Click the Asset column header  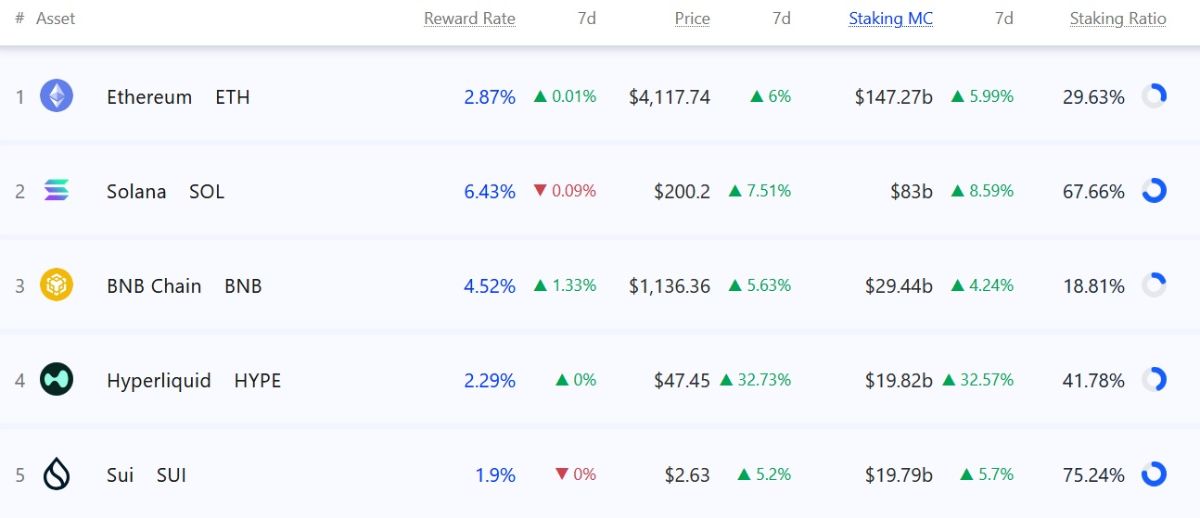click(x=55, y=18)
